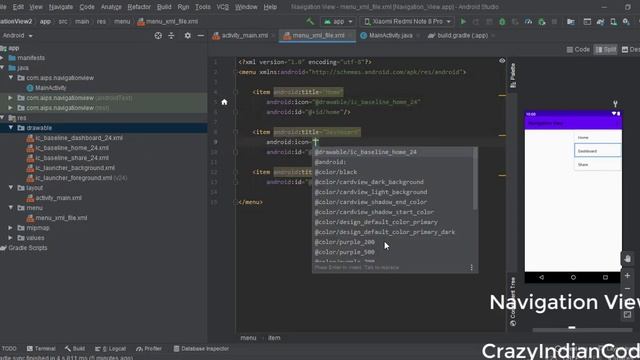The image size is (640, 360).
Task: Expand the mipmap folder
Action: (11, 228)
